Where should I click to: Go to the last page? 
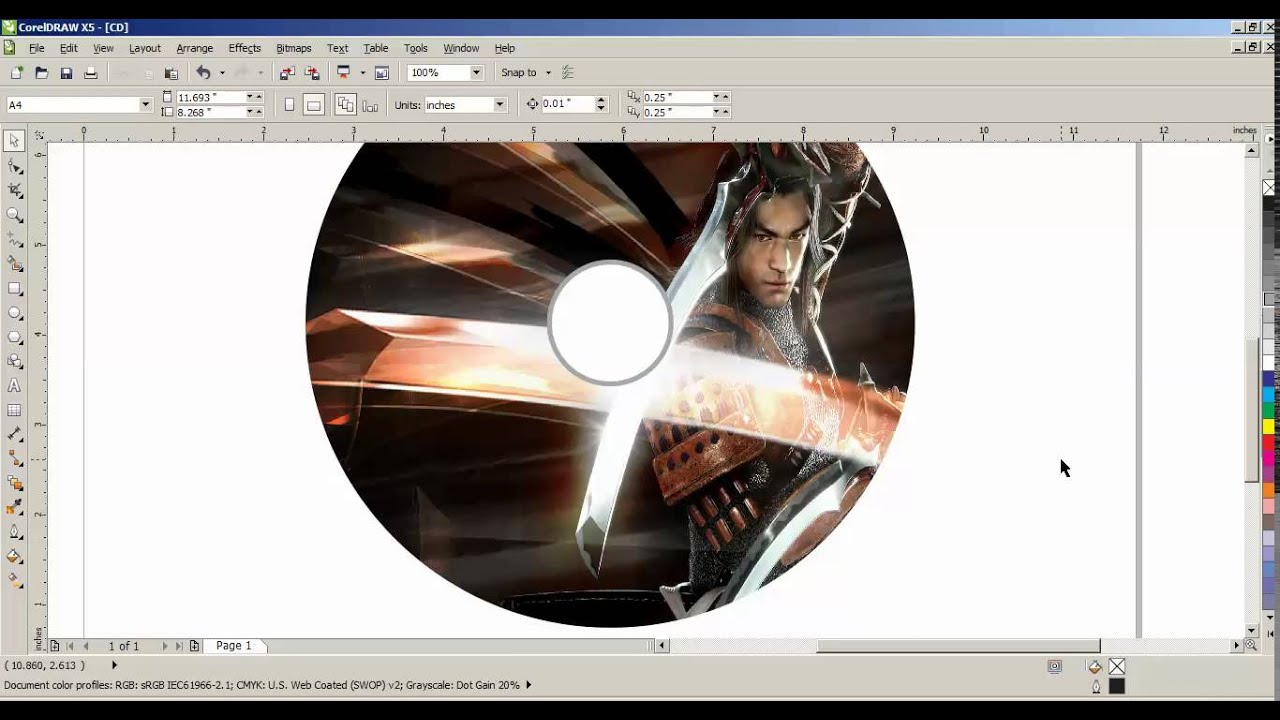[x=179, y=646]
